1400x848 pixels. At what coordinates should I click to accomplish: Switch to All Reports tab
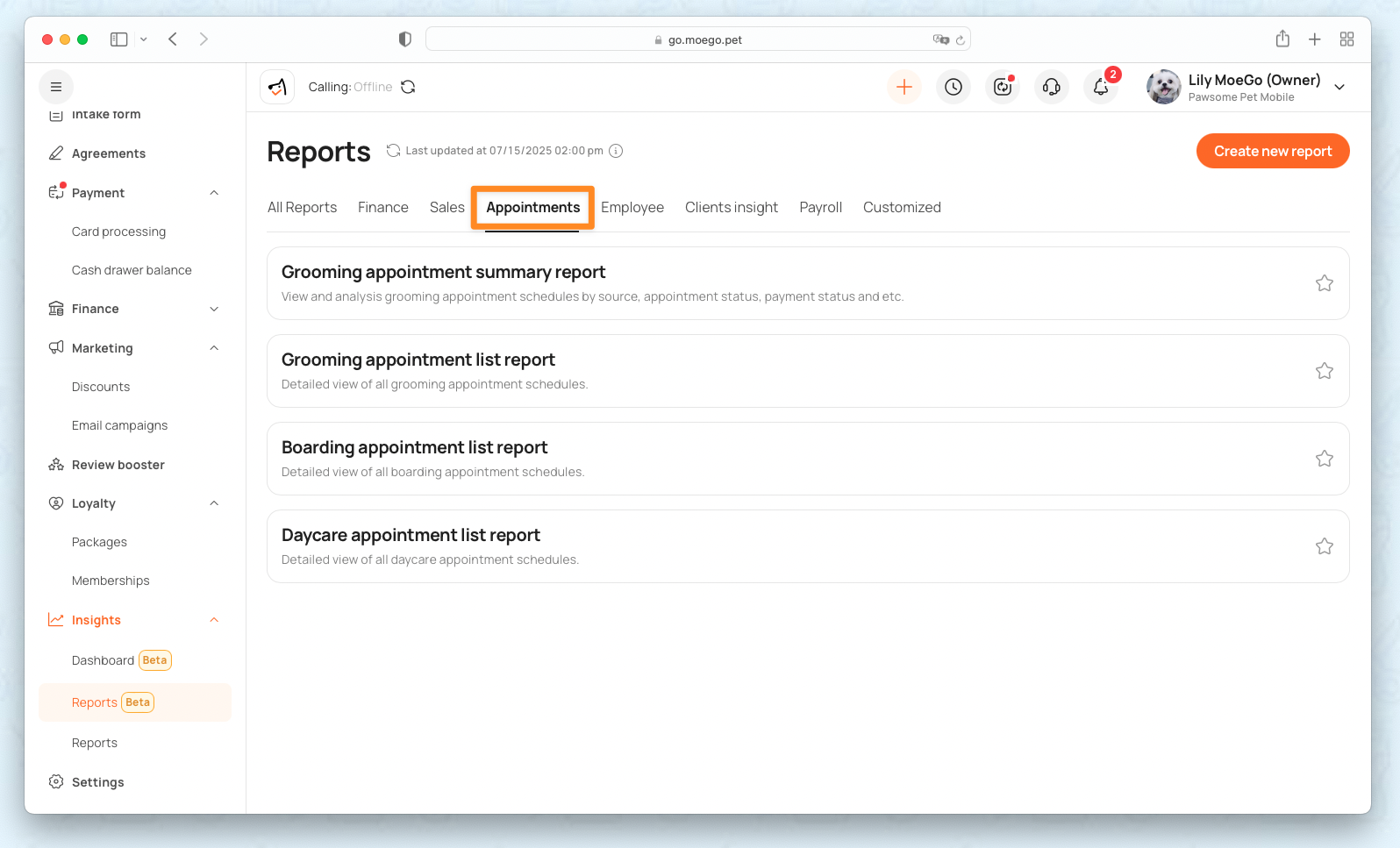point(302,207)
